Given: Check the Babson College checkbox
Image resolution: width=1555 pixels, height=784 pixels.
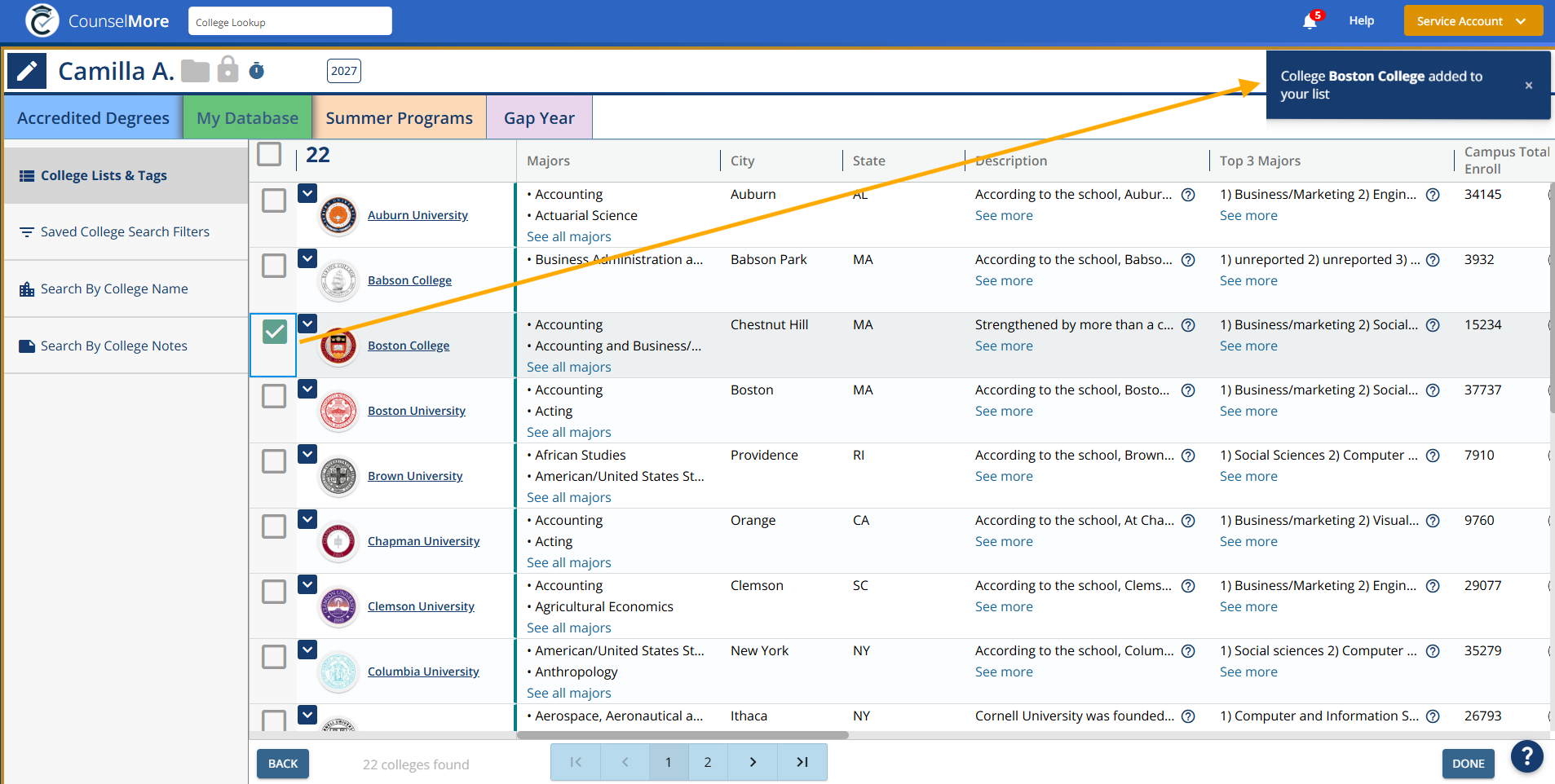Looking at the screenshot, I should tap(274, 266).
